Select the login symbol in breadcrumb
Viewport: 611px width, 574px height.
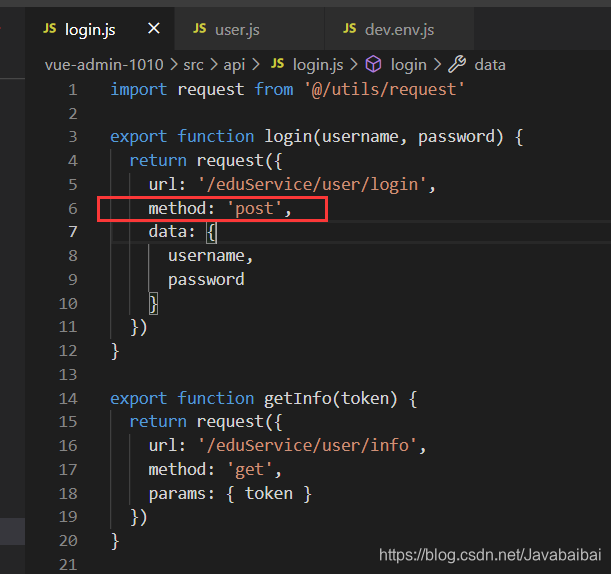coord(408,65)
